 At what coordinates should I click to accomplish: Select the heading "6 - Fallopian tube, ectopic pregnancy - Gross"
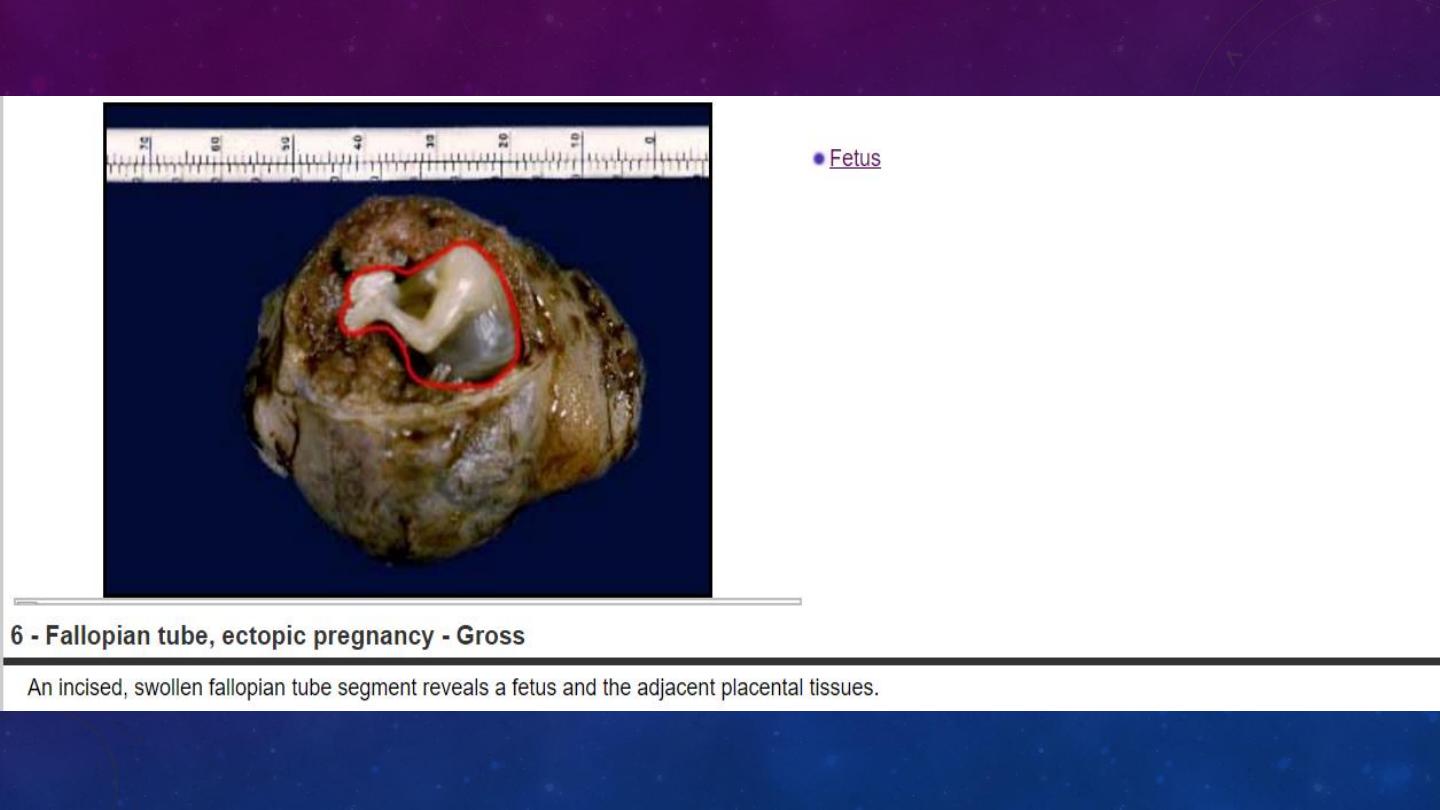[x=268, y=636]
